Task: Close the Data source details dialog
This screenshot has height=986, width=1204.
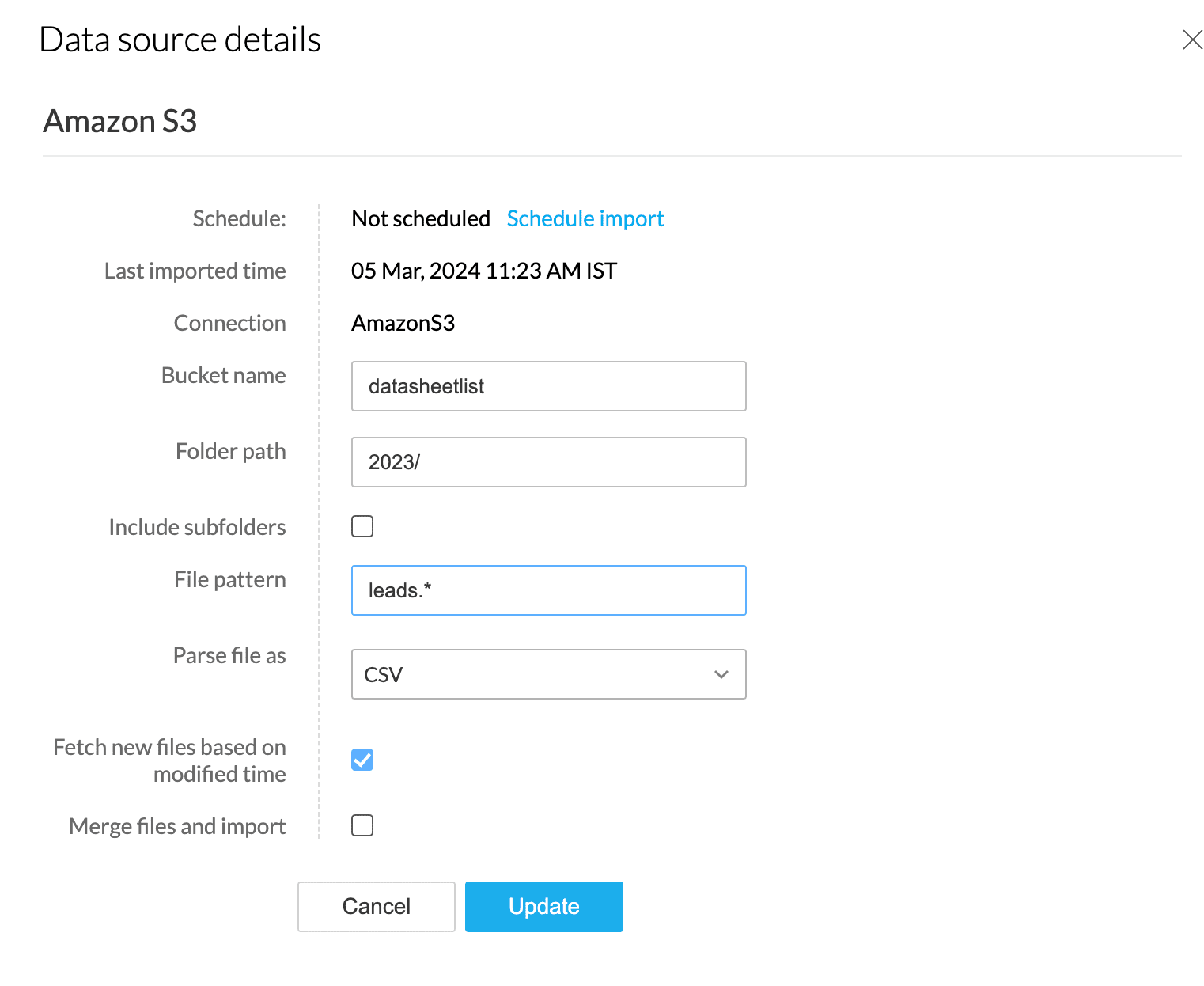Action: [x=1192, y=40]
